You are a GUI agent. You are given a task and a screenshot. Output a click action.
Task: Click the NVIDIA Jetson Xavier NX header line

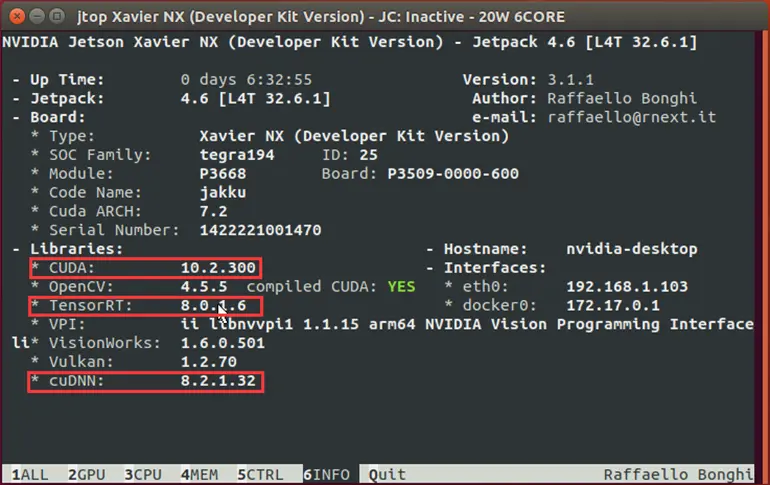click(350, 42)
